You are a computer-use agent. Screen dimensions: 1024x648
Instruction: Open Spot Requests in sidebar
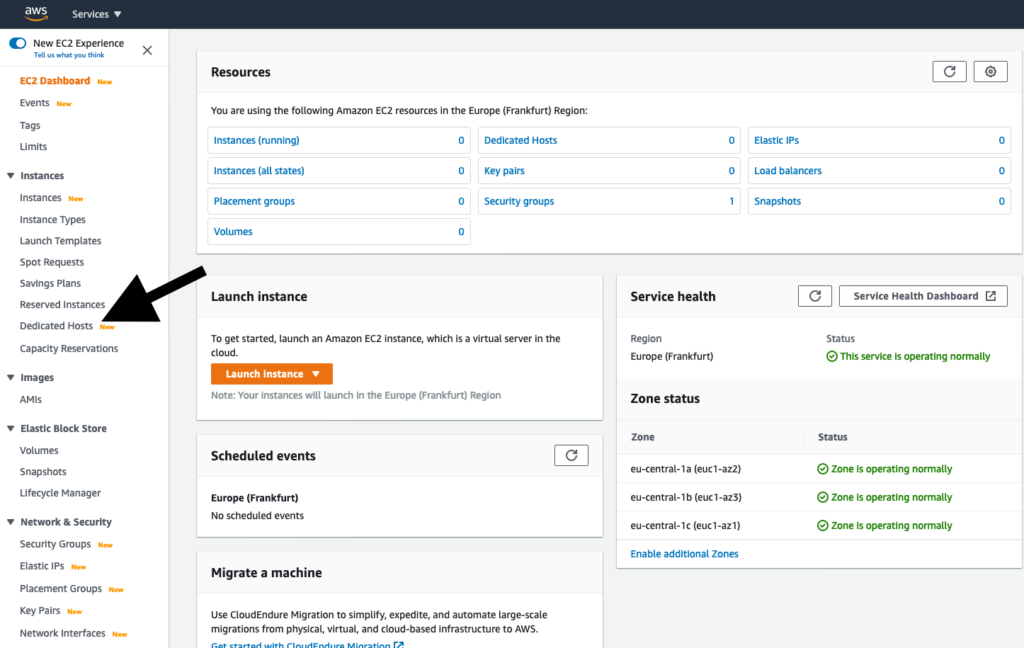[52, 262]
